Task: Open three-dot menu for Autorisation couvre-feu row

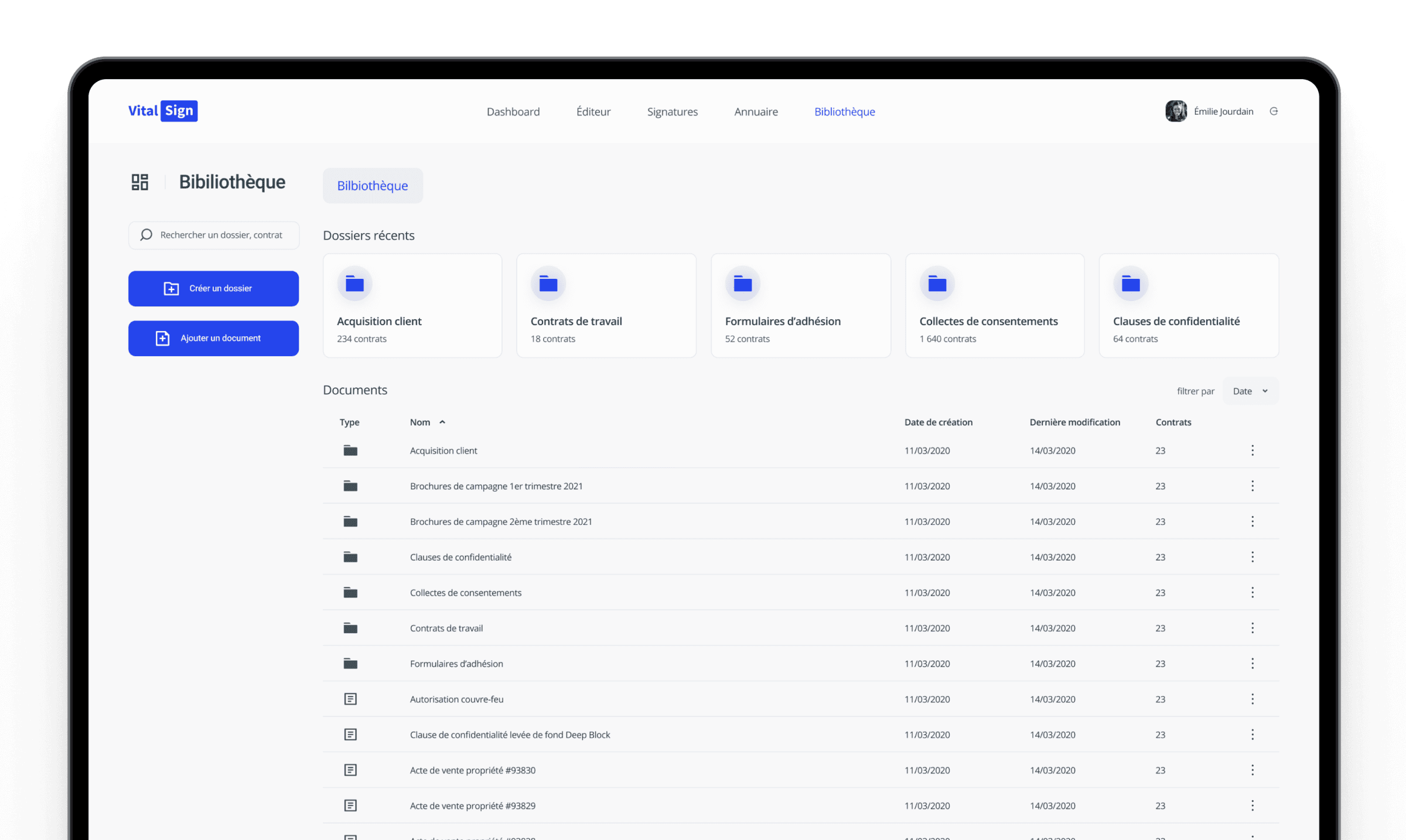Action: click(1253, 699)
